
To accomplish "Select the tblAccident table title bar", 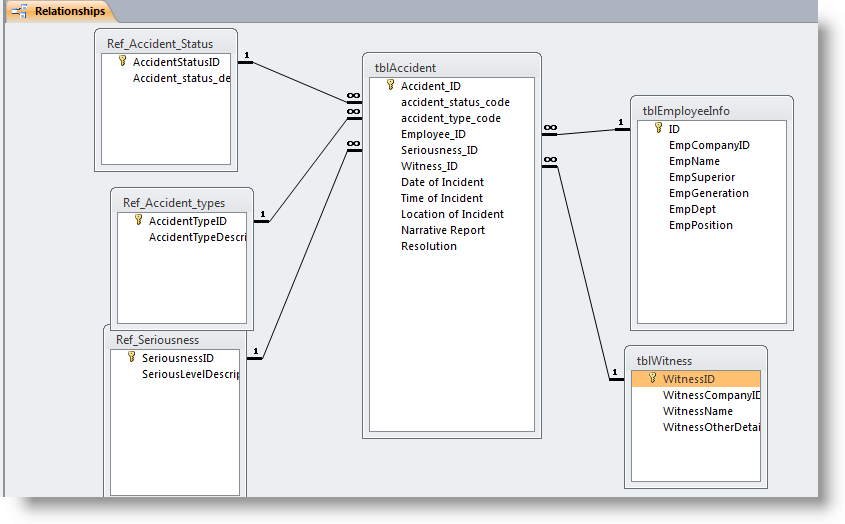I will (452, 67).
